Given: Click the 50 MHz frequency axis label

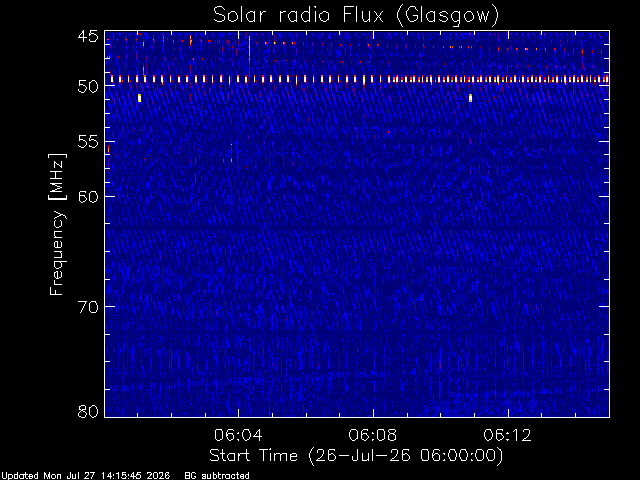Looking at the screenshot, I should (88, 86).
